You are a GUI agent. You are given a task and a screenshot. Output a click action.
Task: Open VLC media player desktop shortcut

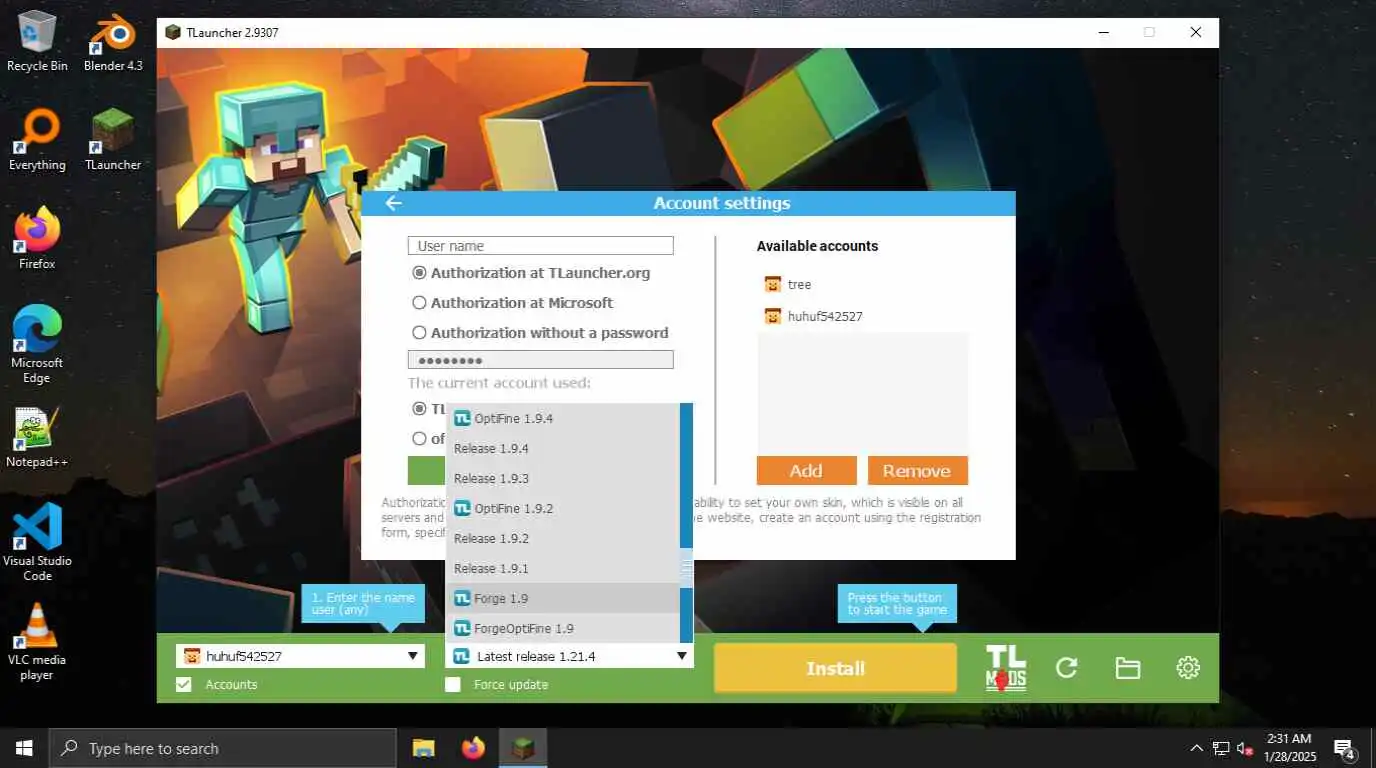click(38, 642)
